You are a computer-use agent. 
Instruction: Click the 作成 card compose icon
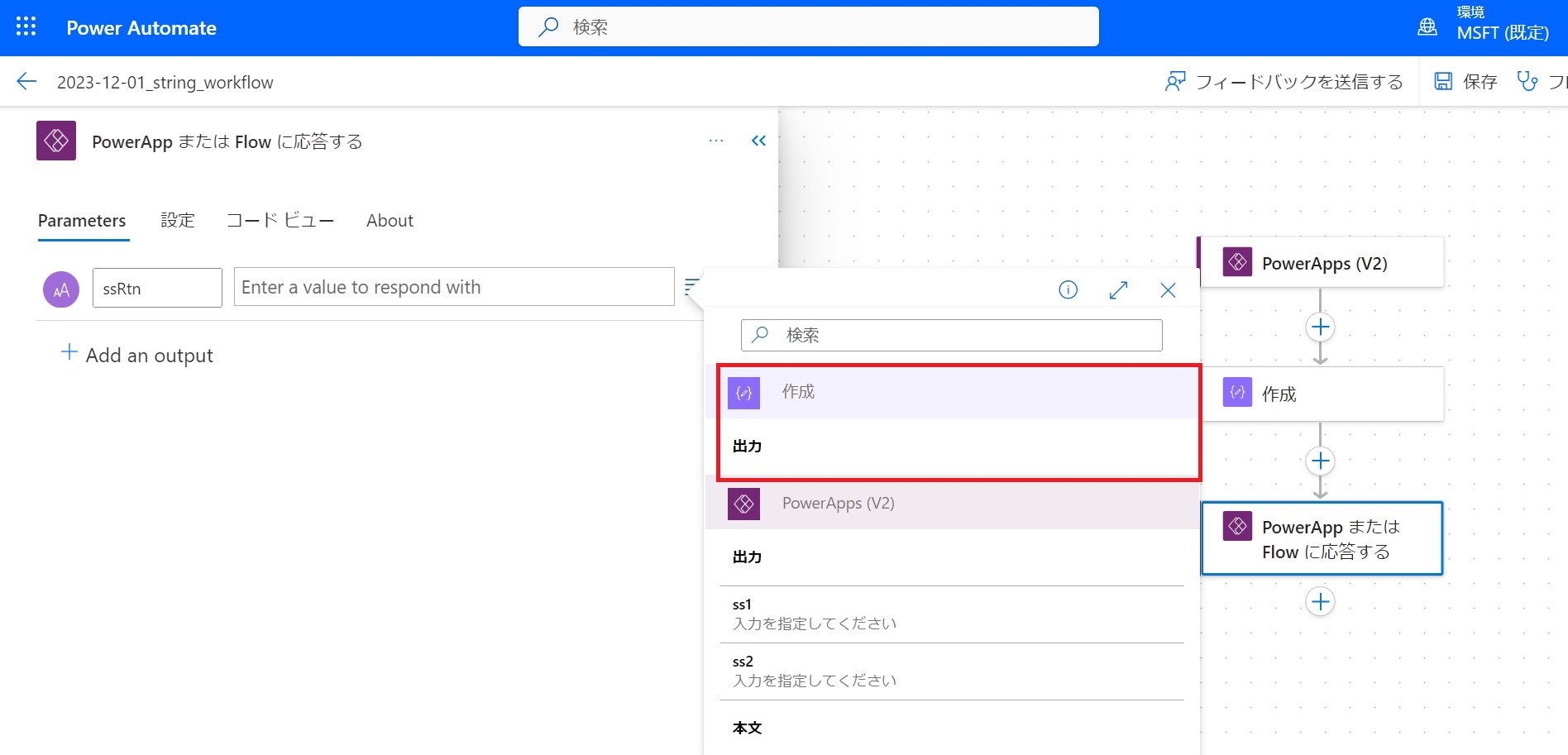(1237, 393)
